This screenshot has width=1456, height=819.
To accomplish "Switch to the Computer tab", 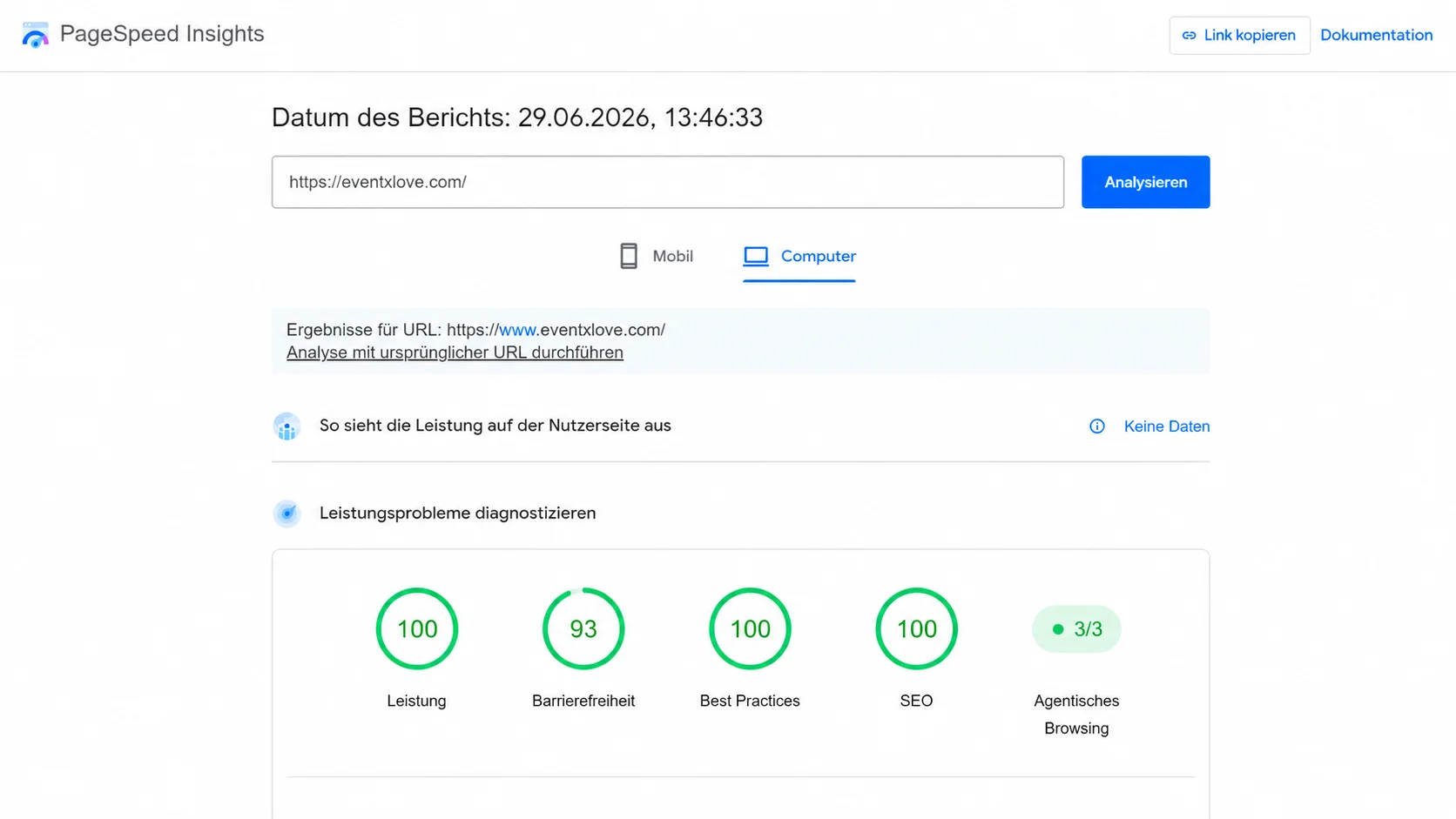I will (x=799, y=256).
